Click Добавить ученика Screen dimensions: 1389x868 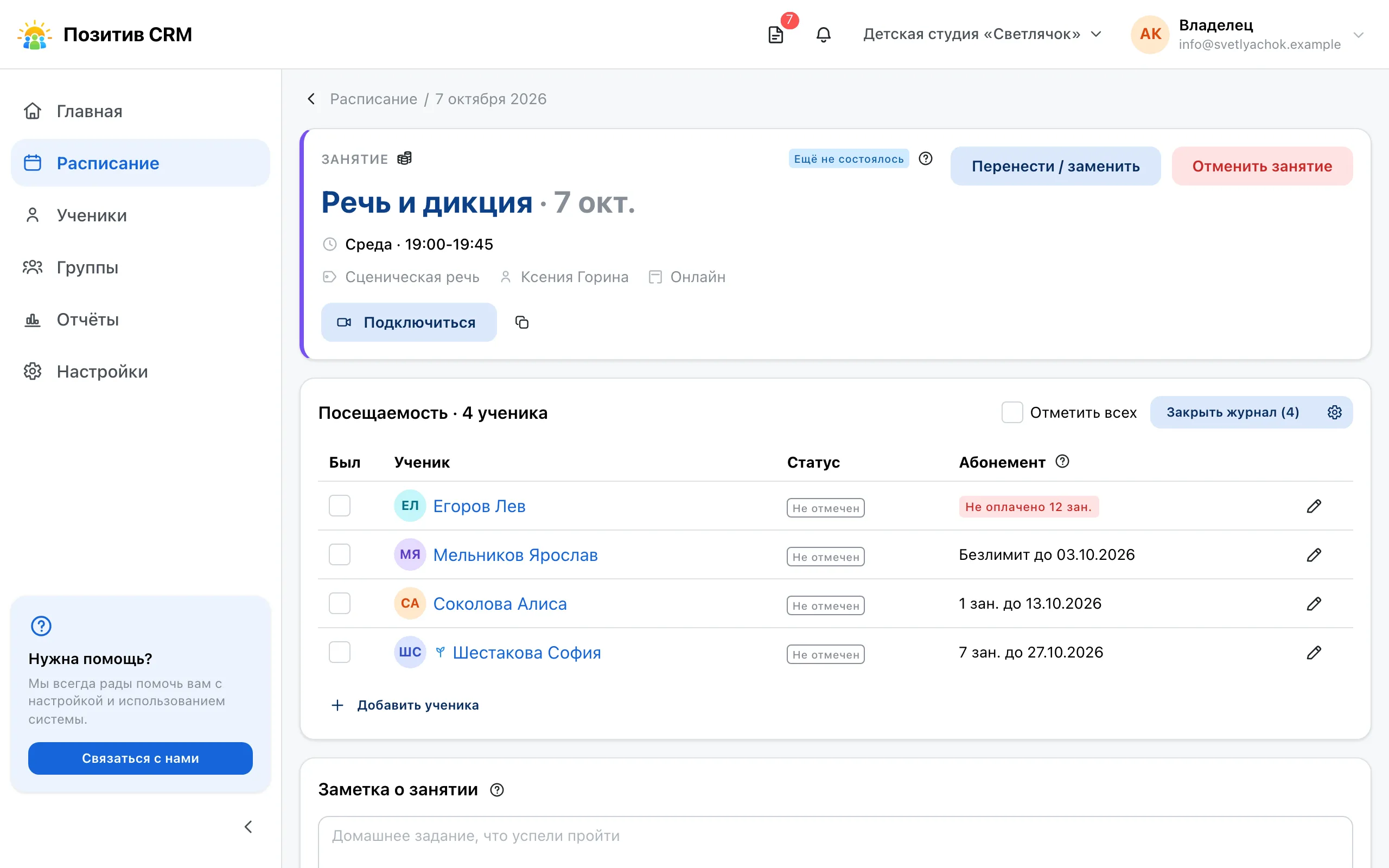(405, 705)
